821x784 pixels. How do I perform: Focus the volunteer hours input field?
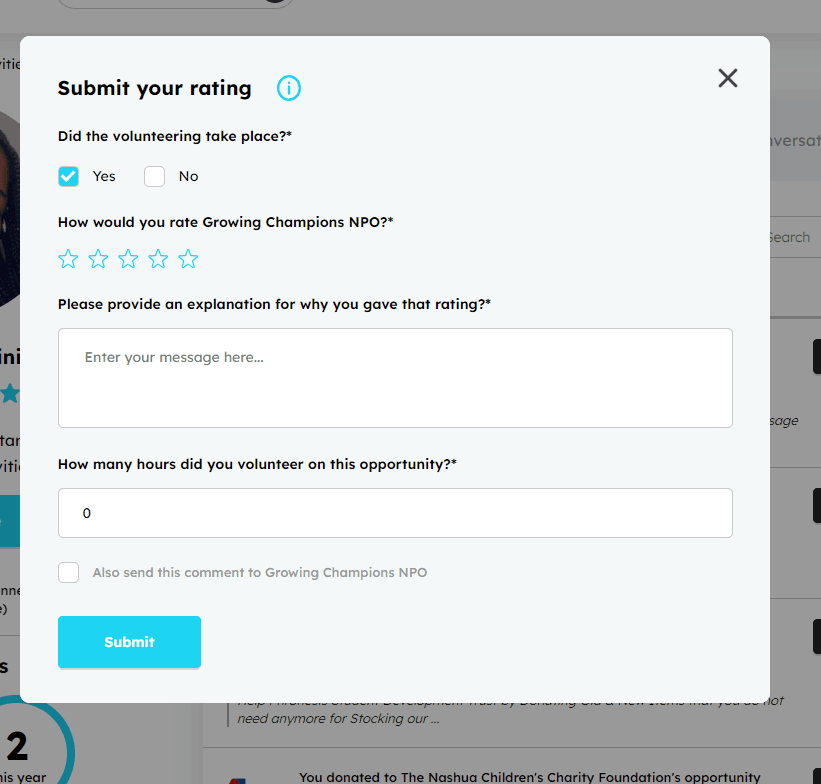[x=395, y=513]
